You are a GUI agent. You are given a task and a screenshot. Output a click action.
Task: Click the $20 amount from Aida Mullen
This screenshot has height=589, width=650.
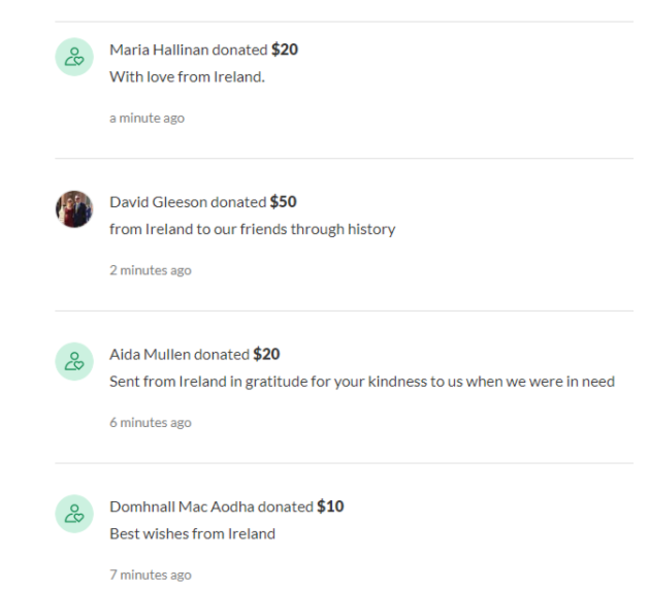(x=266, y=354)
